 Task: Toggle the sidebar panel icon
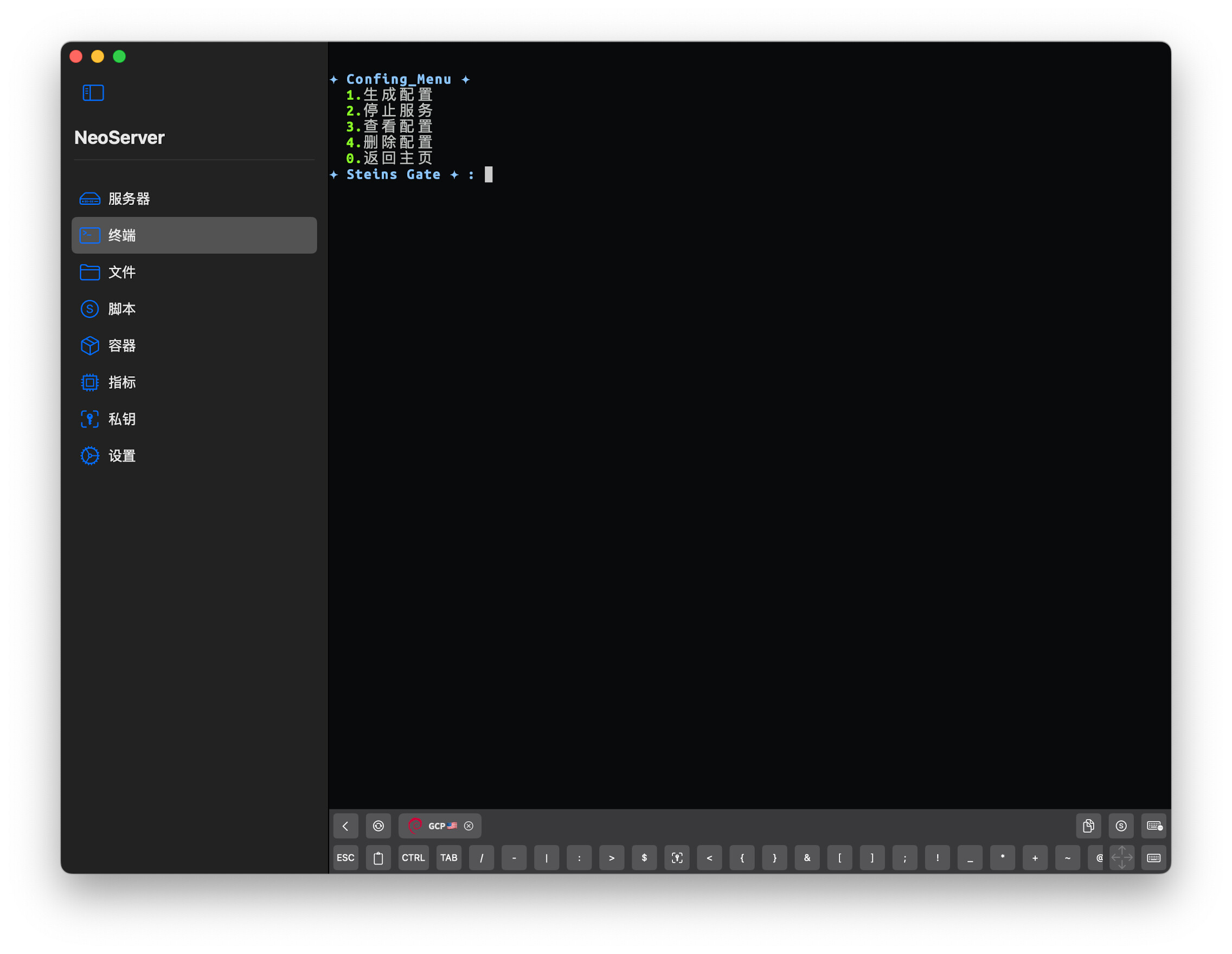point(93,93)
